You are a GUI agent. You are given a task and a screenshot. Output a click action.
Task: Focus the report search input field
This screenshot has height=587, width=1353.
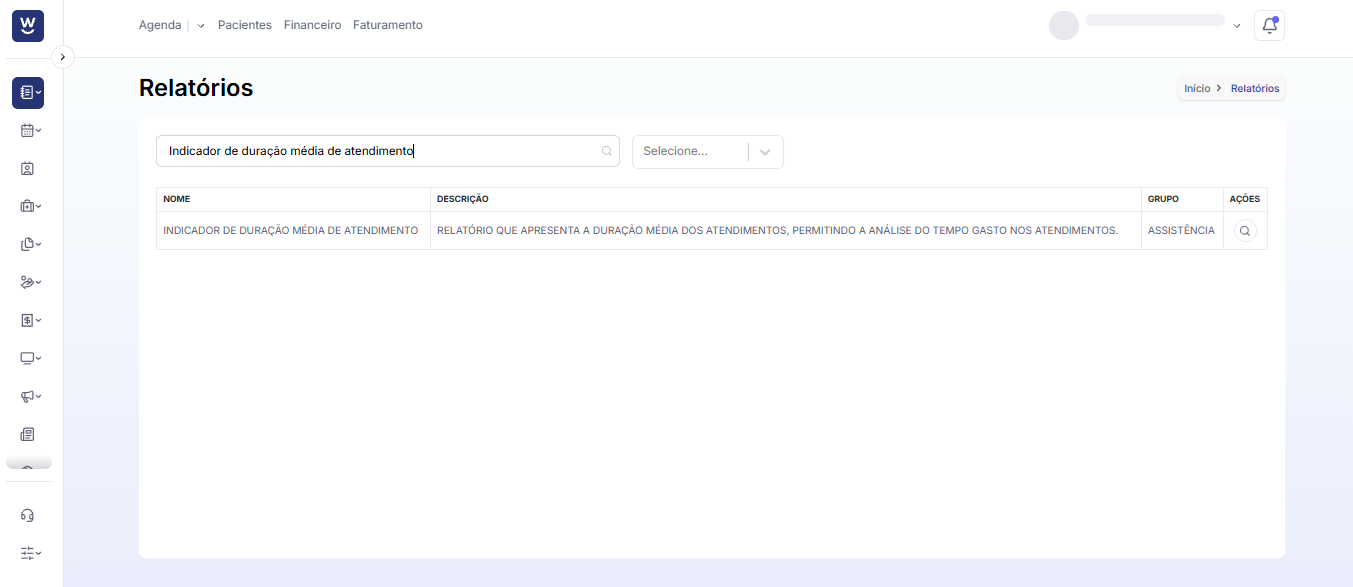tap(388, 151)
